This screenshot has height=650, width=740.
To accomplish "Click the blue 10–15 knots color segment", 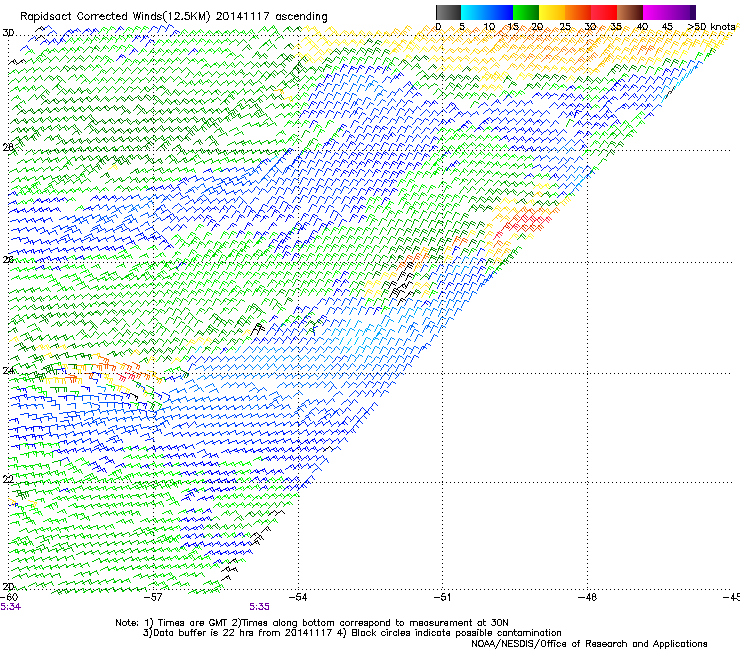I will 500,12.
